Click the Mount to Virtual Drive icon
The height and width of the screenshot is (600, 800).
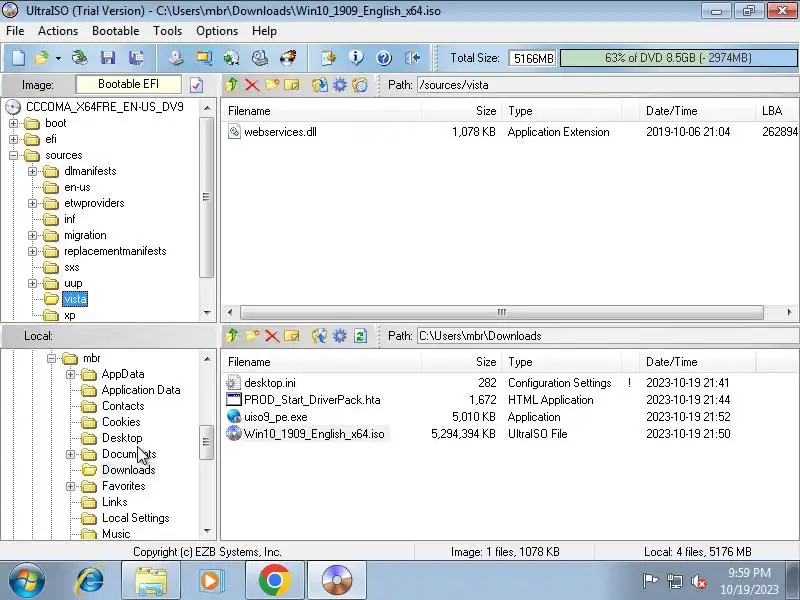coord(260,58)
